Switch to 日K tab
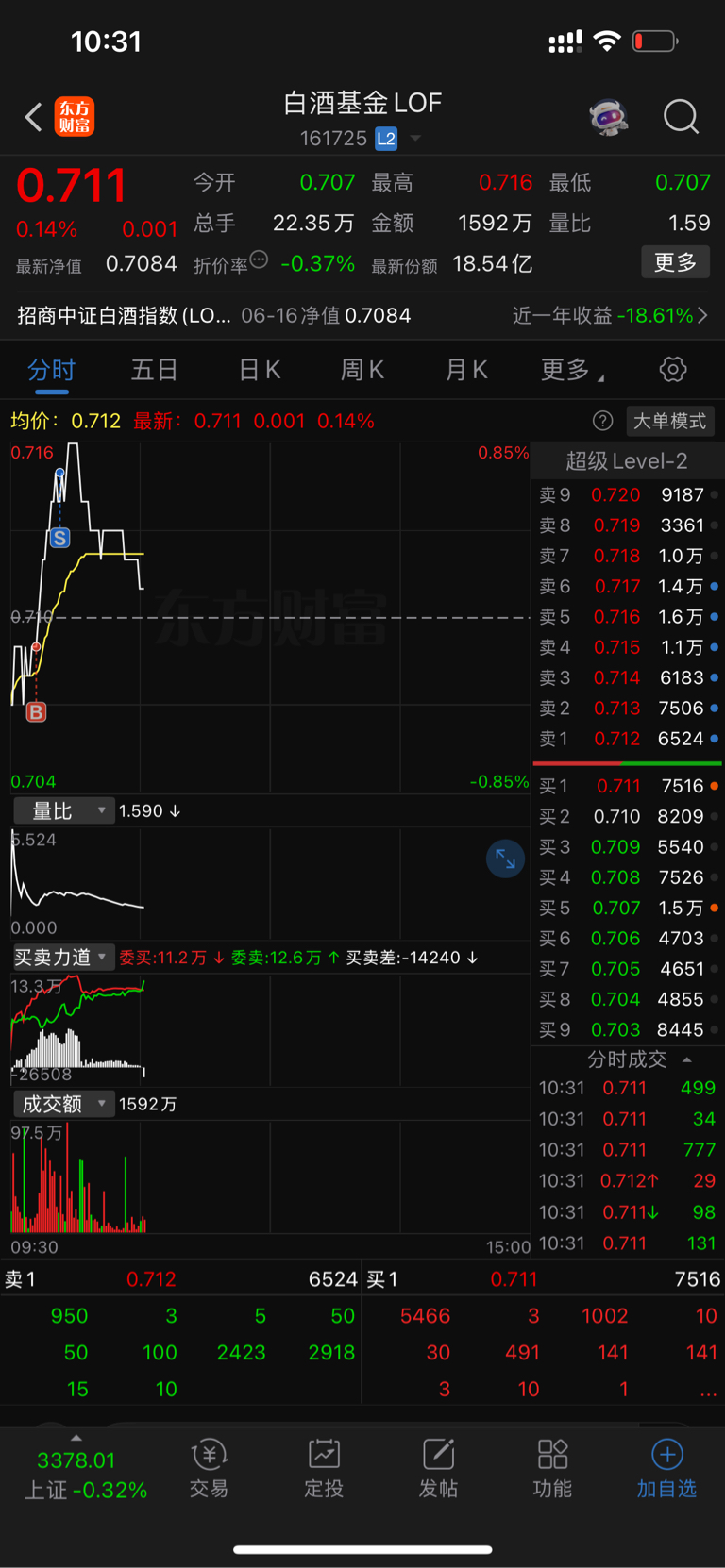The height and width of the screenshot is (1568, 725). pos(260,370)
